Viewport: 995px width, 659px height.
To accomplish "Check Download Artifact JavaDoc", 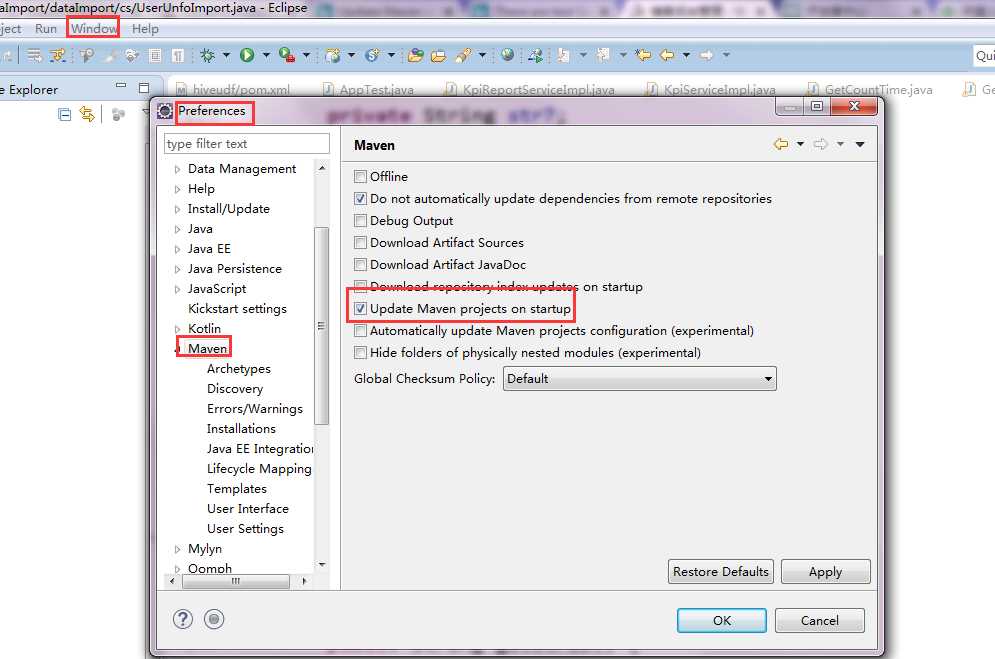I will [360, 264].
